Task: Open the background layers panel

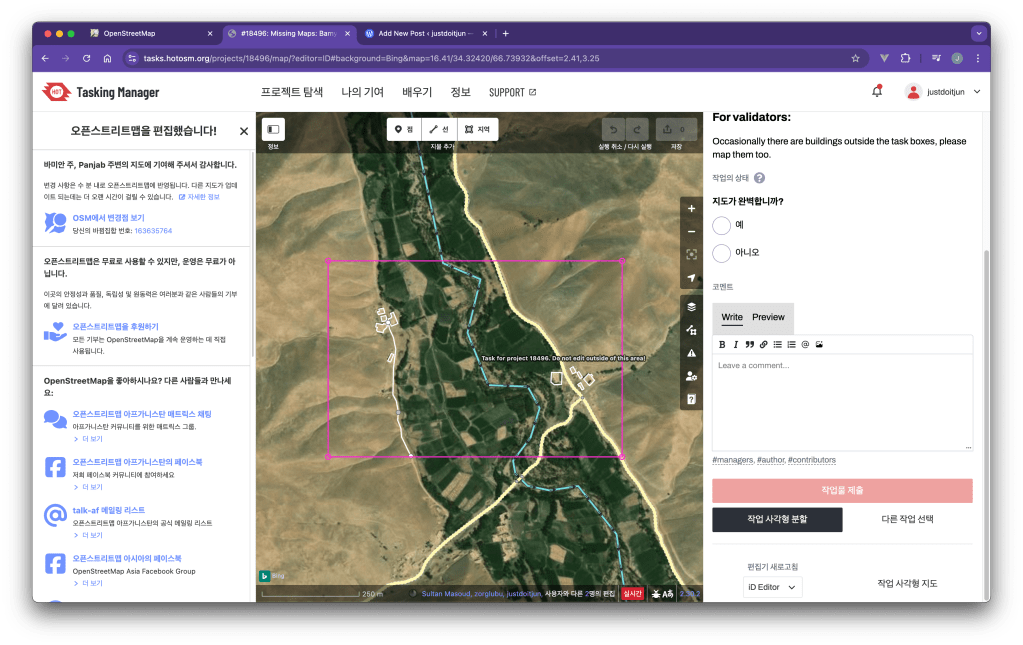Action: (691, 307)
